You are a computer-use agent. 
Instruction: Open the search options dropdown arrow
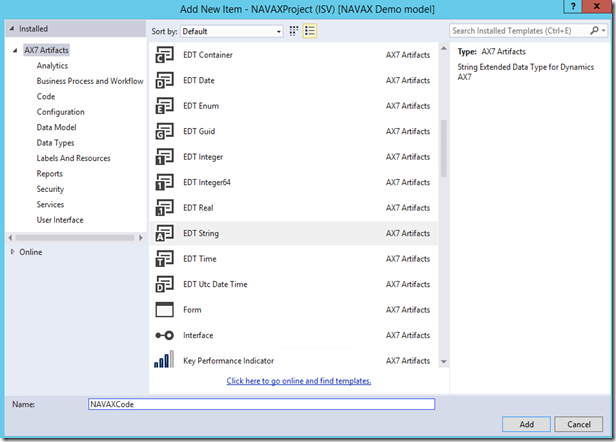603,31
